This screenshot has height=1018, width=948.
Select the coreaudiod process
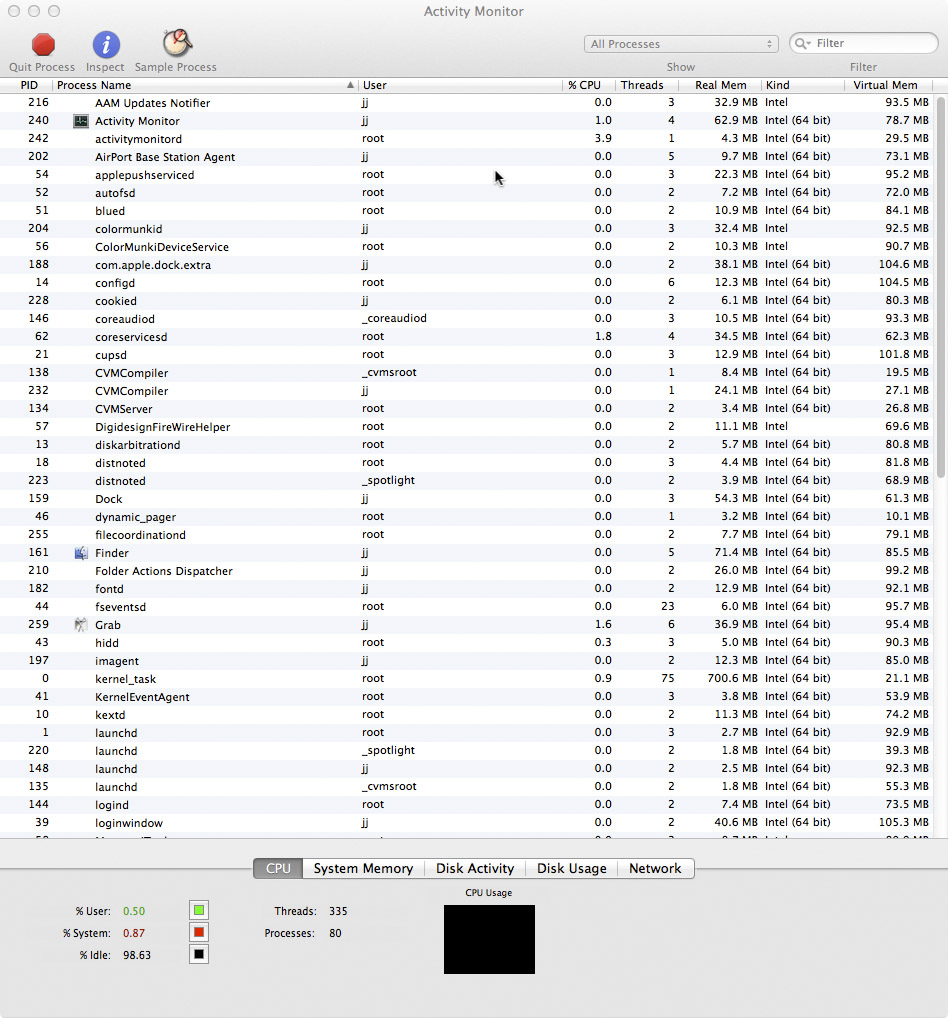468,318
